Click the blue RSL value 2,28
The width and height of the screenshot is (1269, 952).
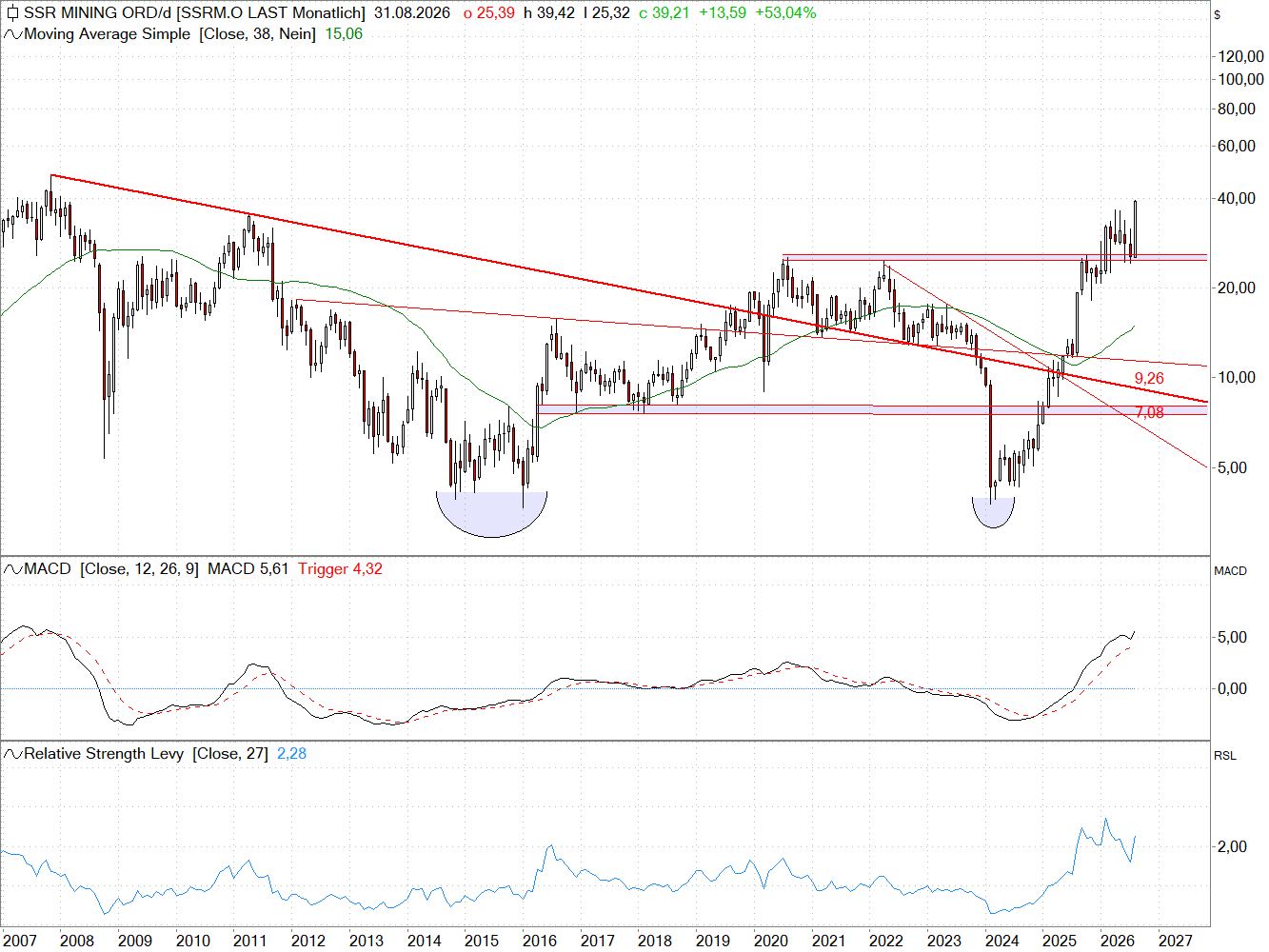click(291, 754)
